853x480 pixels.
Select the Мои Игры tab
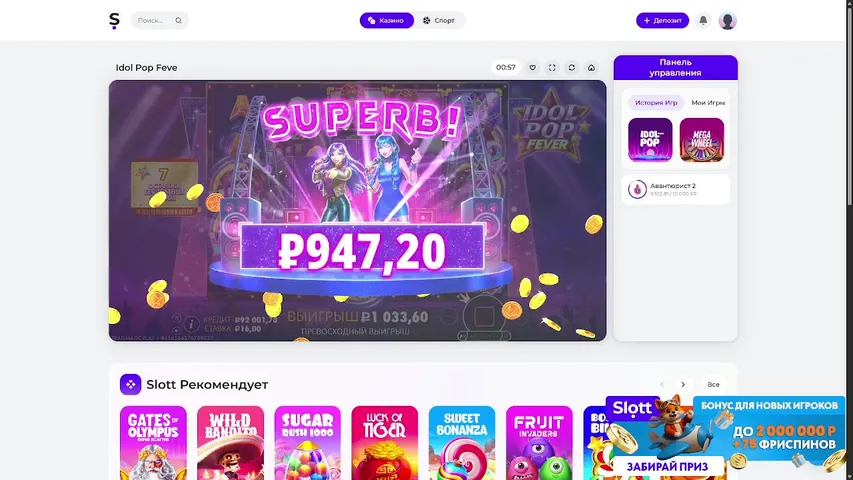click(708, 102)
